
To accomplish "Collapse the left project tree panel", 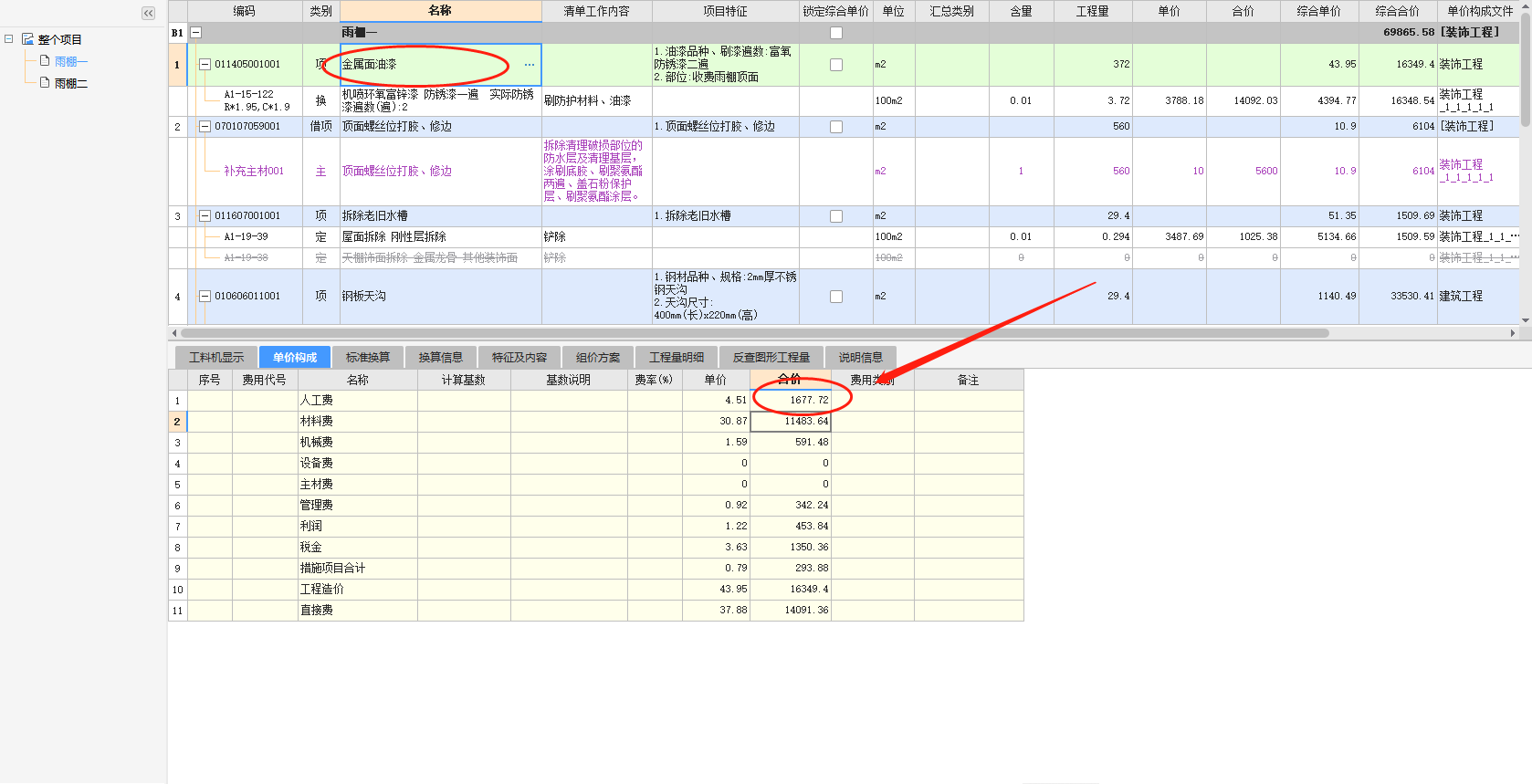I will tap(148, 13).
